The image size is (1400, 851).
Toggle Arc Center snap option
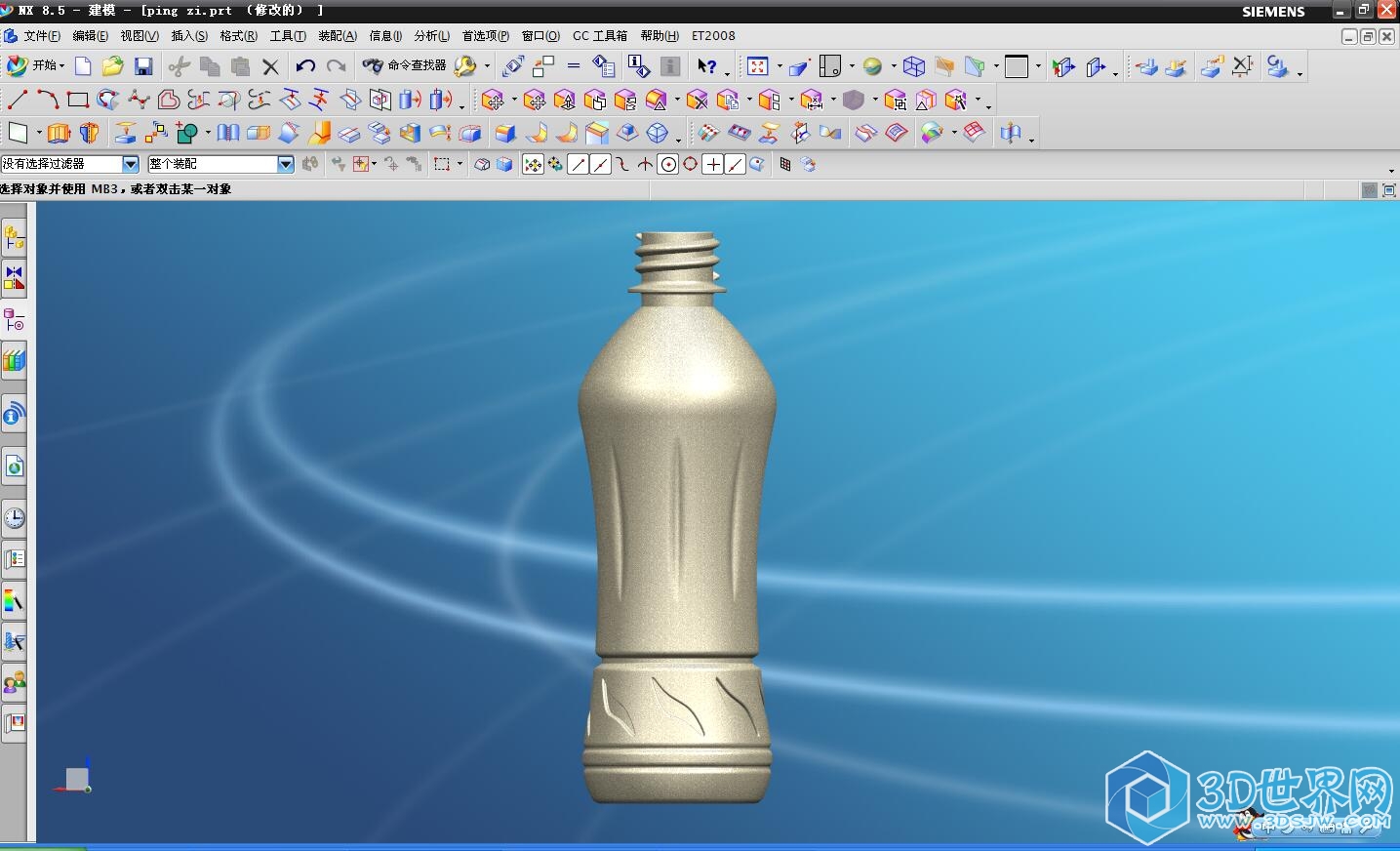pos(668,165)
